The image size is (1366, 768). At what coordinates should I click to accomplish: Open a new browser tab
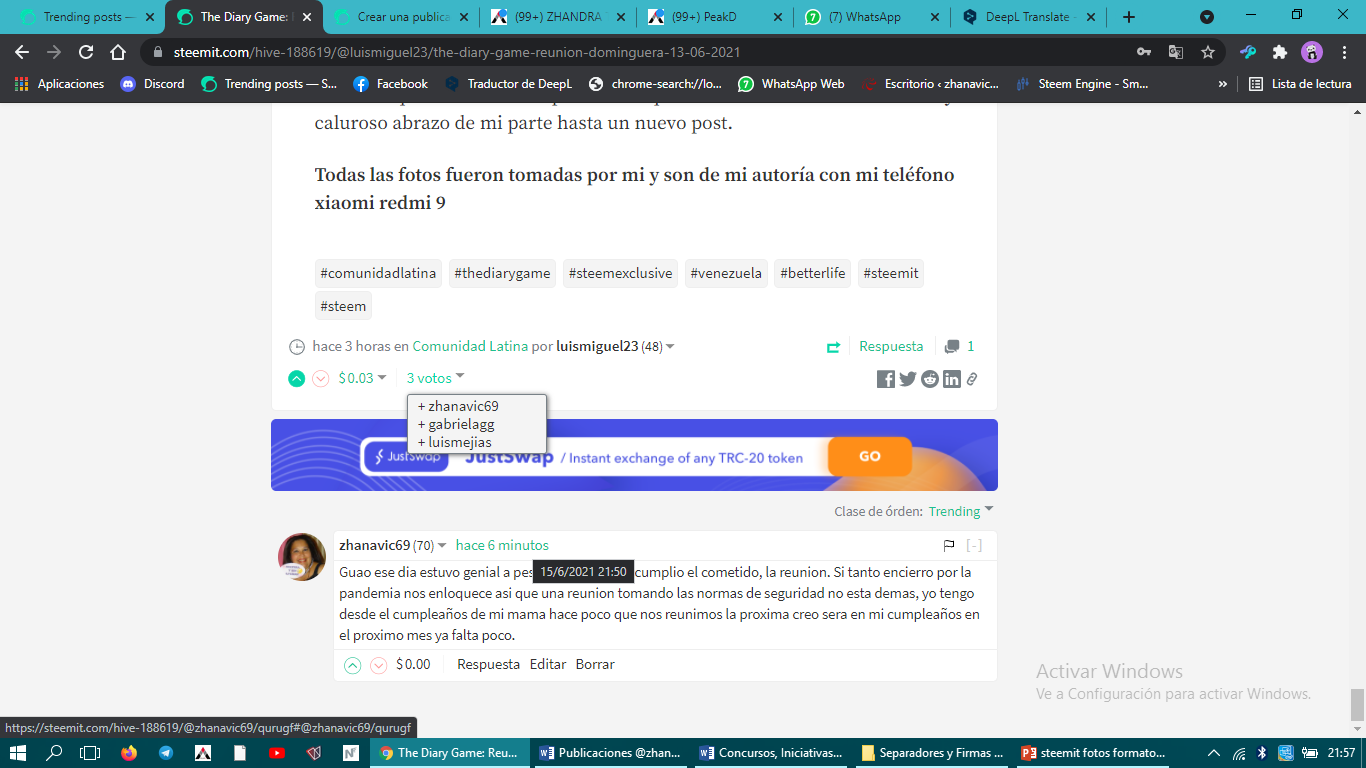1129,17
